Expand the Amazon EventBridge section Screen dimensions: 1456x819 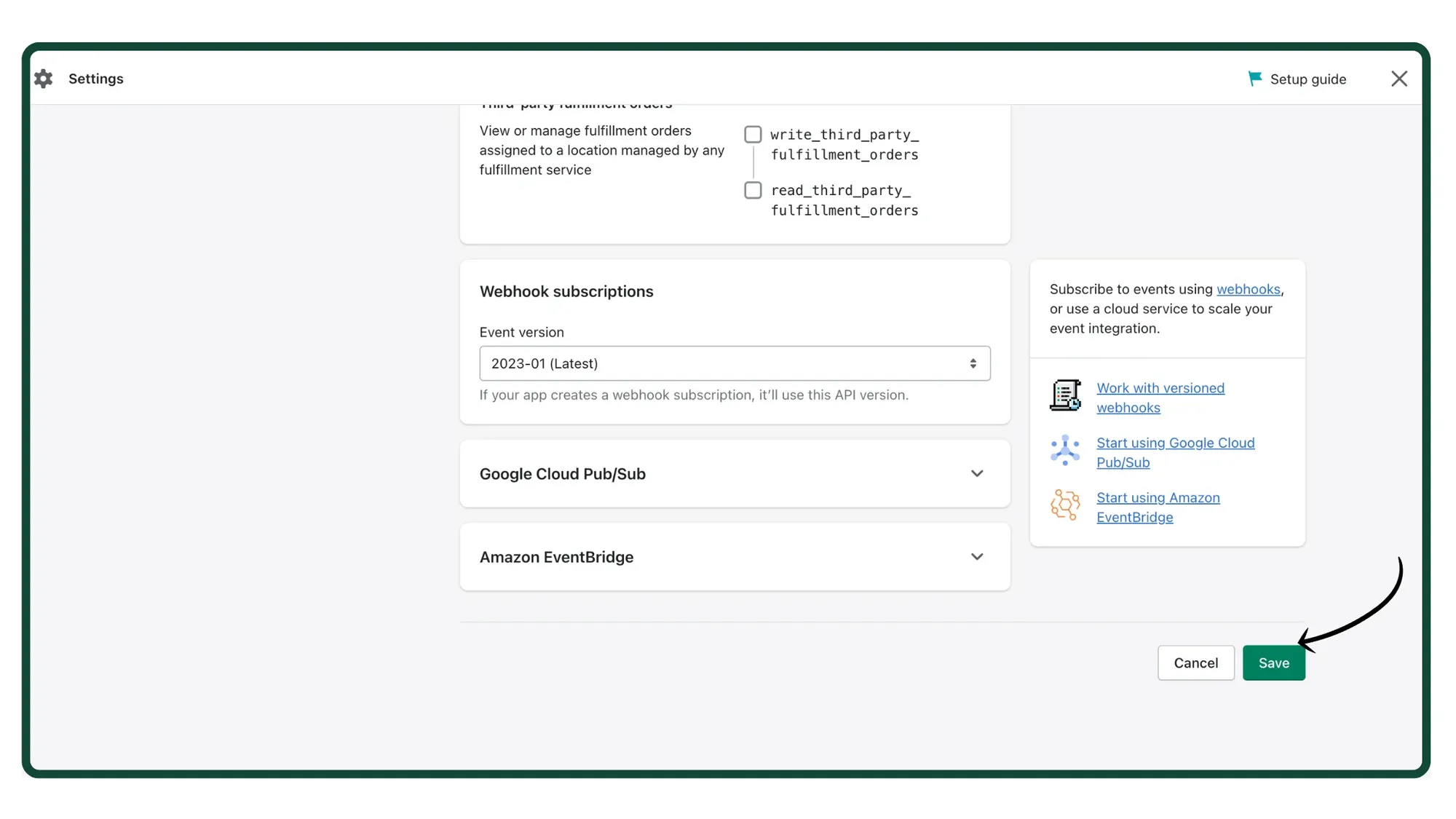click(978, 556)
